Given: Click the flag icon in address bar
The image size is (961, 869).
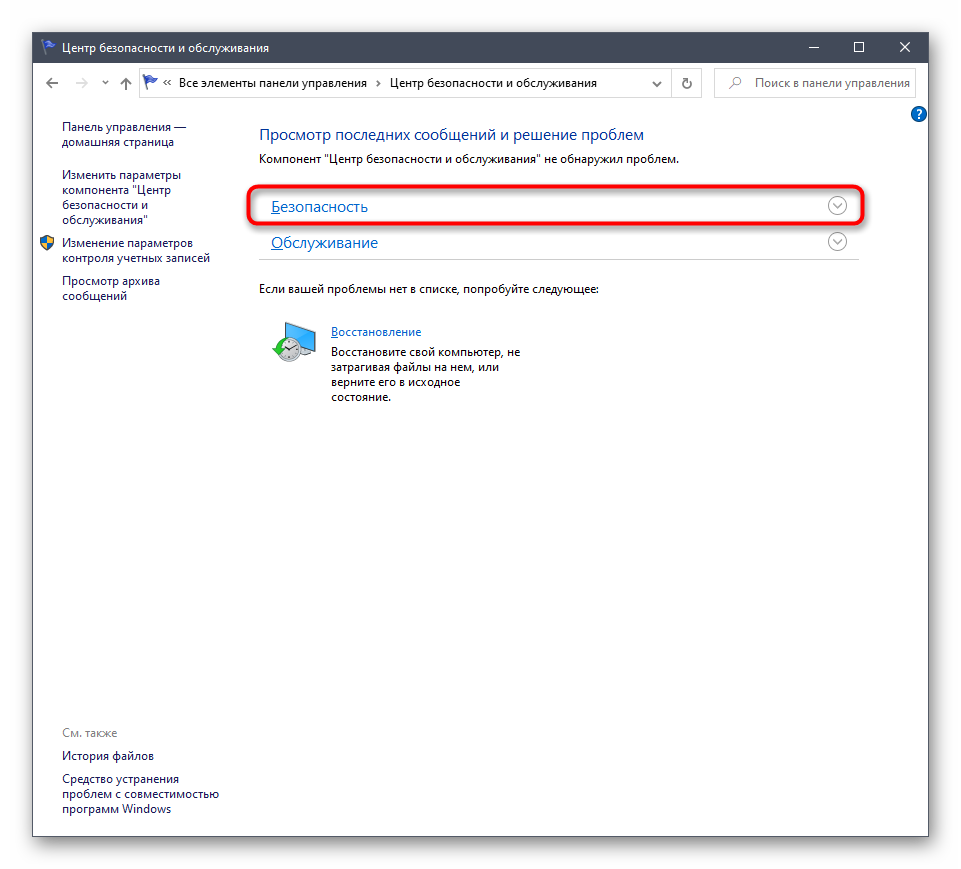Looking at the screenshot, I should point(150,83).
